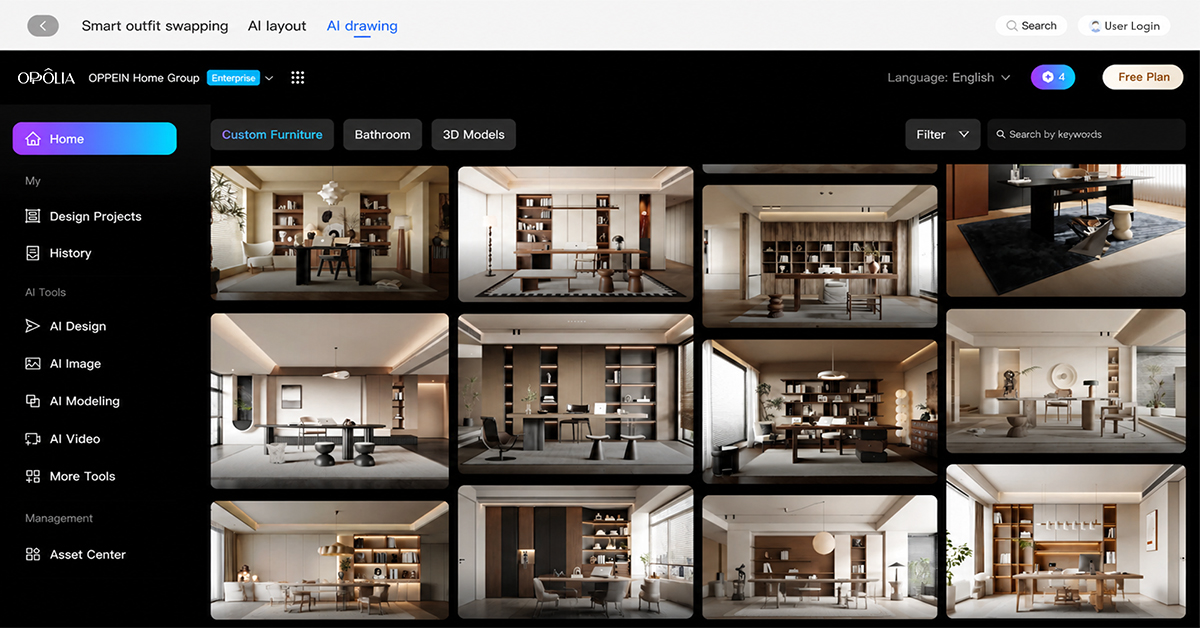Click the Search by keywords field
Image resolution: width=1200 pixels, height=628 pixels.
tap(1086, 134)
